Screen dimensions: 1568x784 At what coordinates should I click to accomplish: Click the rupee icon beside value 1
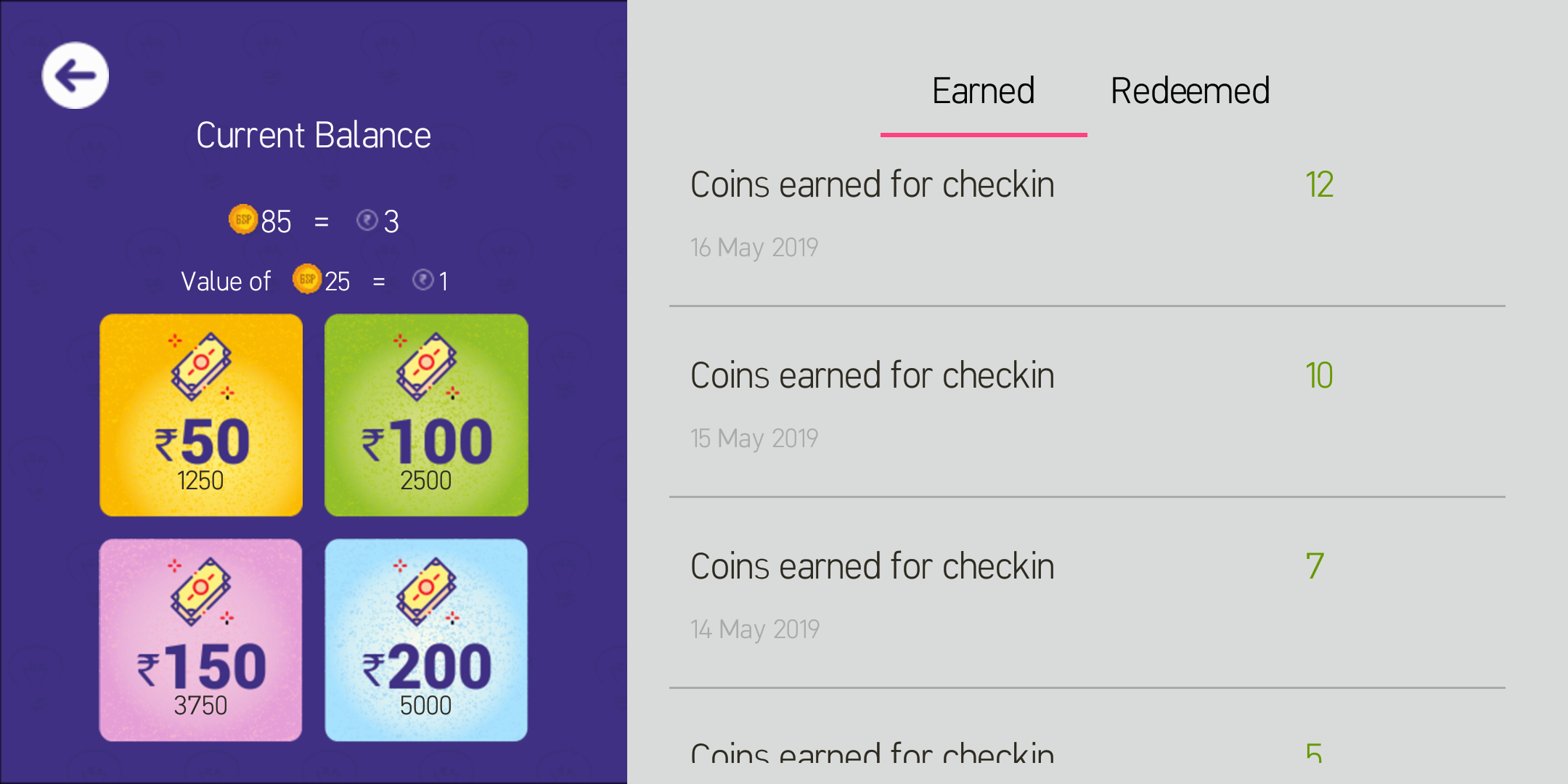423,279
